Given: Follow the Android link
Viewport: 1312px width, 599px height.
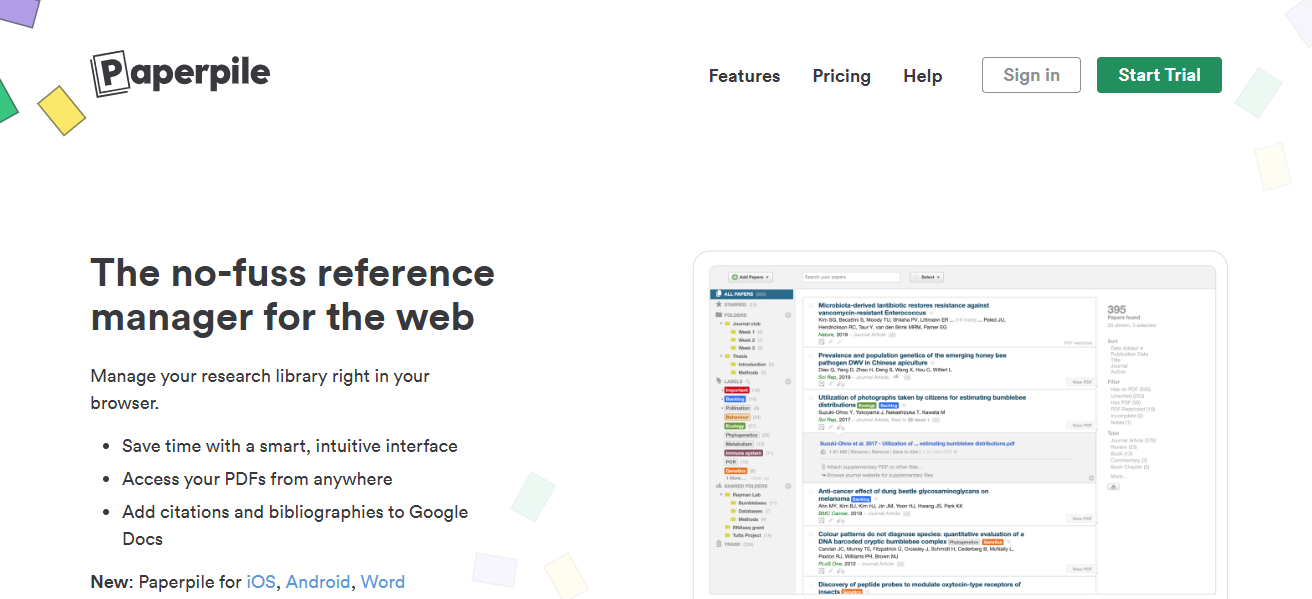Looking at the screenshot, I should pos(318,582).
